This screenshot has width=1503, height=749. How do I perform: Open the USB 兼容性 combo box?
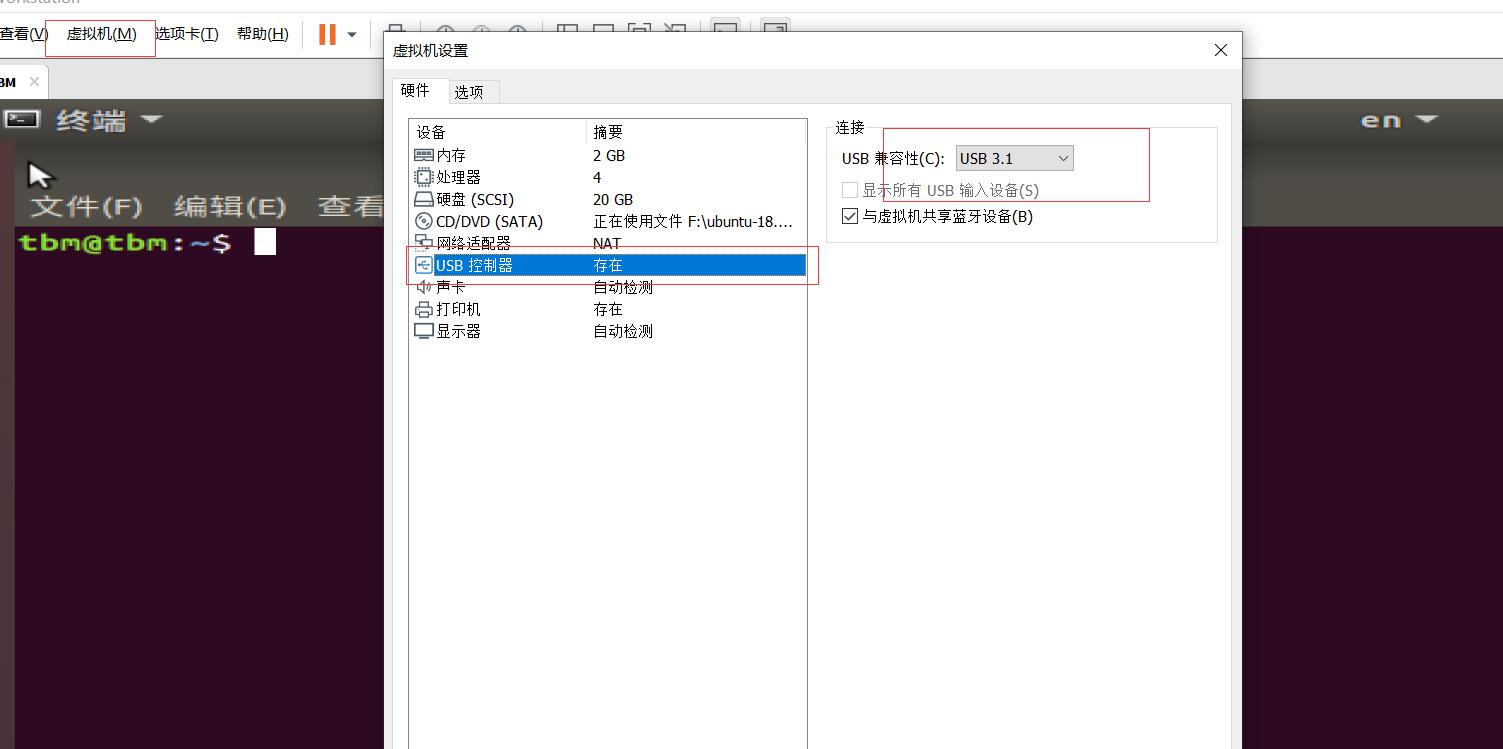1014,158
